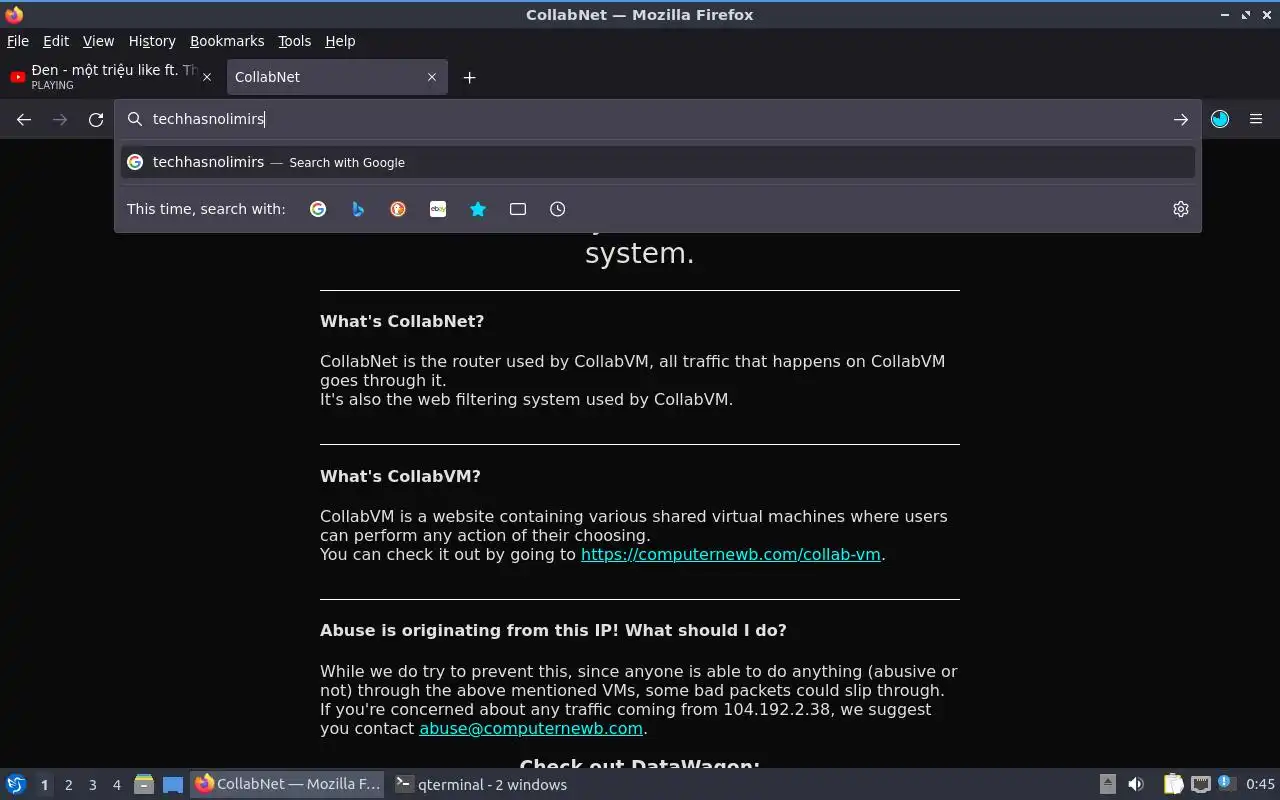
Task: Click the abuse@computernewb.com email link
Action: pyautogui.click(x=531, y=728)
